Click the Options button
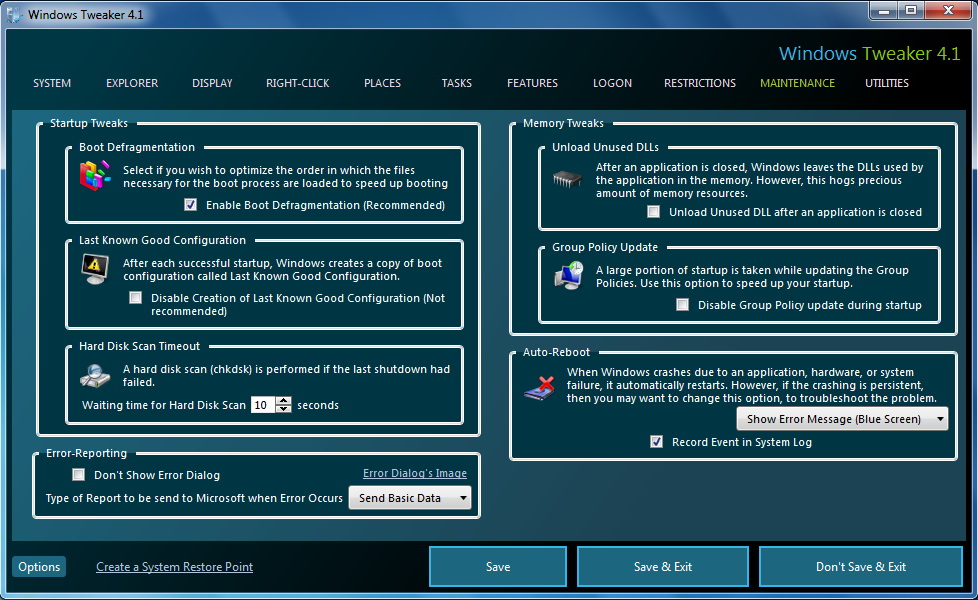The height and width of the screenshot is (600, 978). (39, 567)
